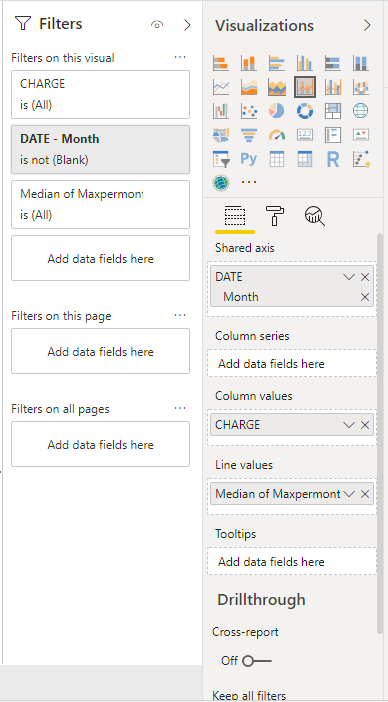The height and width of the screenshot is (702, 388).
Task: Select the area chart visual
Action: [248, 87]
